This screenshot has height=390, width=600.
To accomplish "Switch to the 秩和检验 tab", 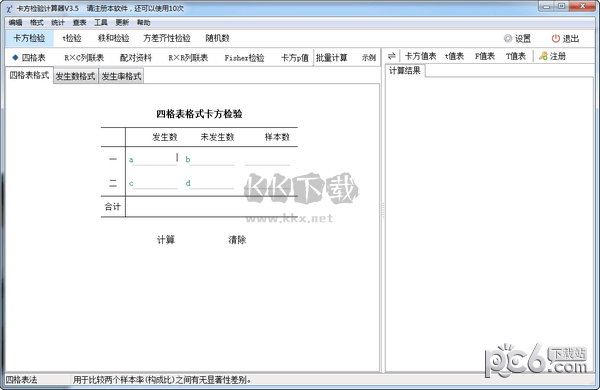I will click(114, 38).
